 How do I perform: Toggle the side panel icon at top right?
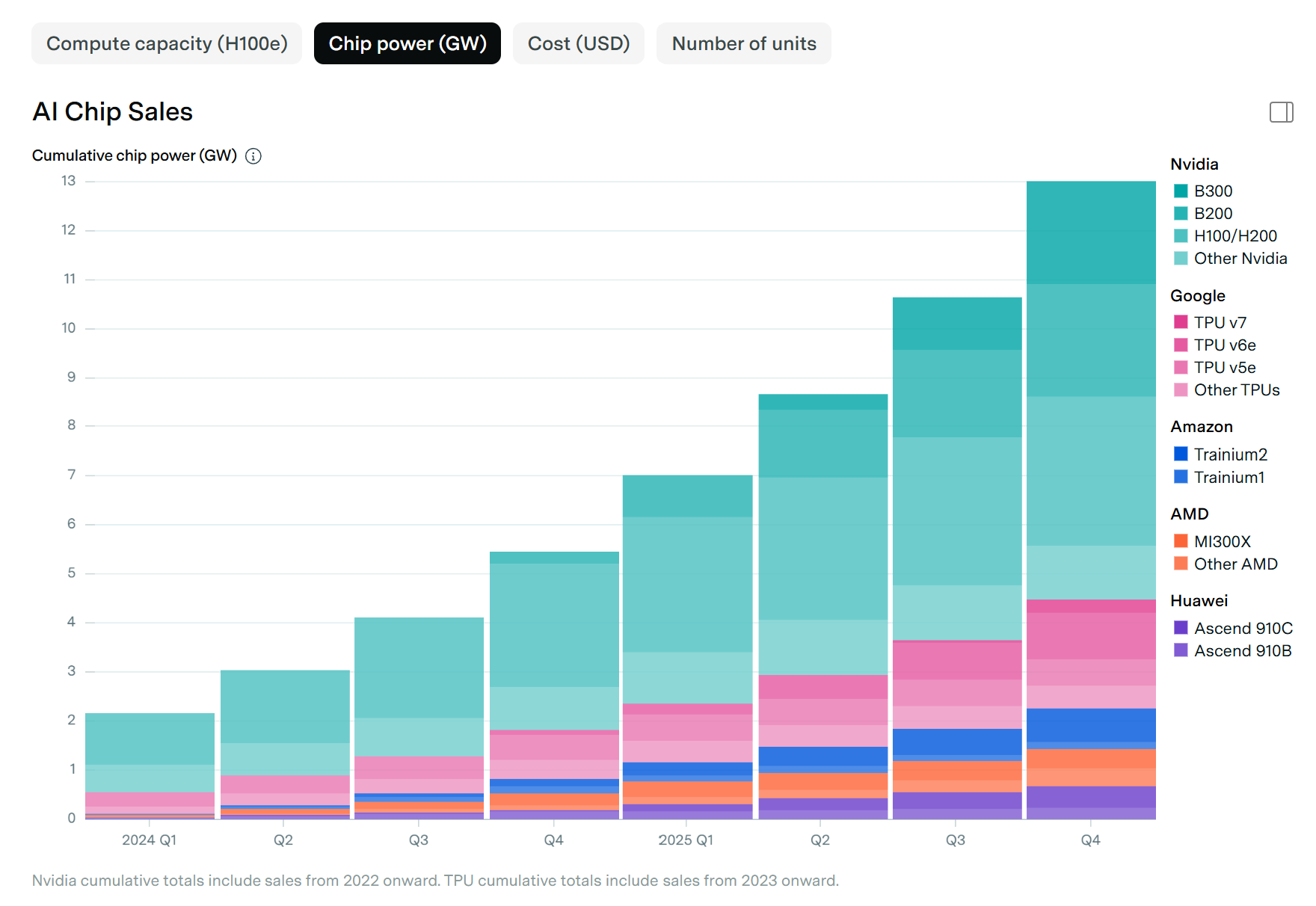tap(1281, 112)
